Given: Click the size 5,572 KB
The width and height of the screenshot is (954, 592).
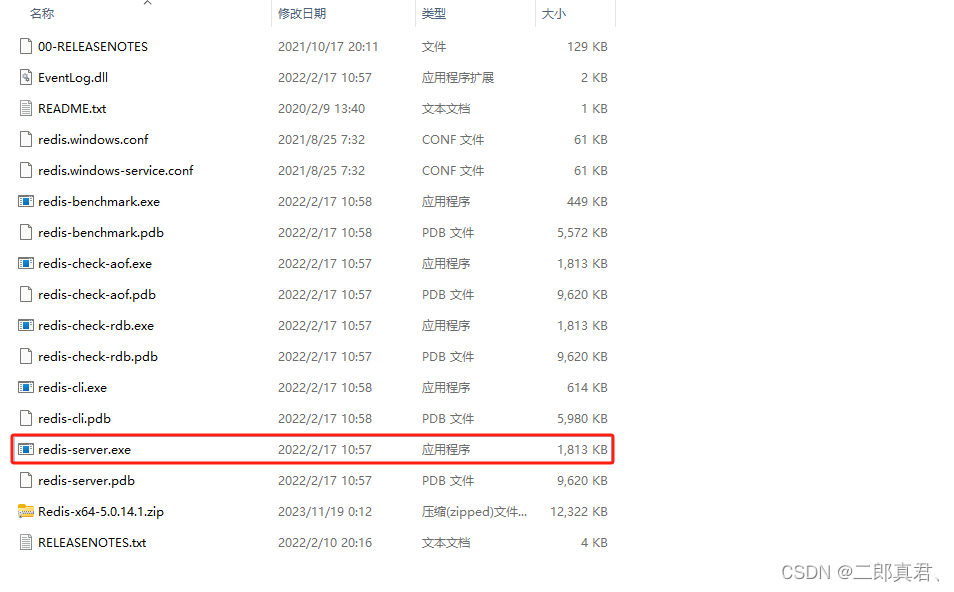Looking at the screenshot, I should [x=582, y=232].
